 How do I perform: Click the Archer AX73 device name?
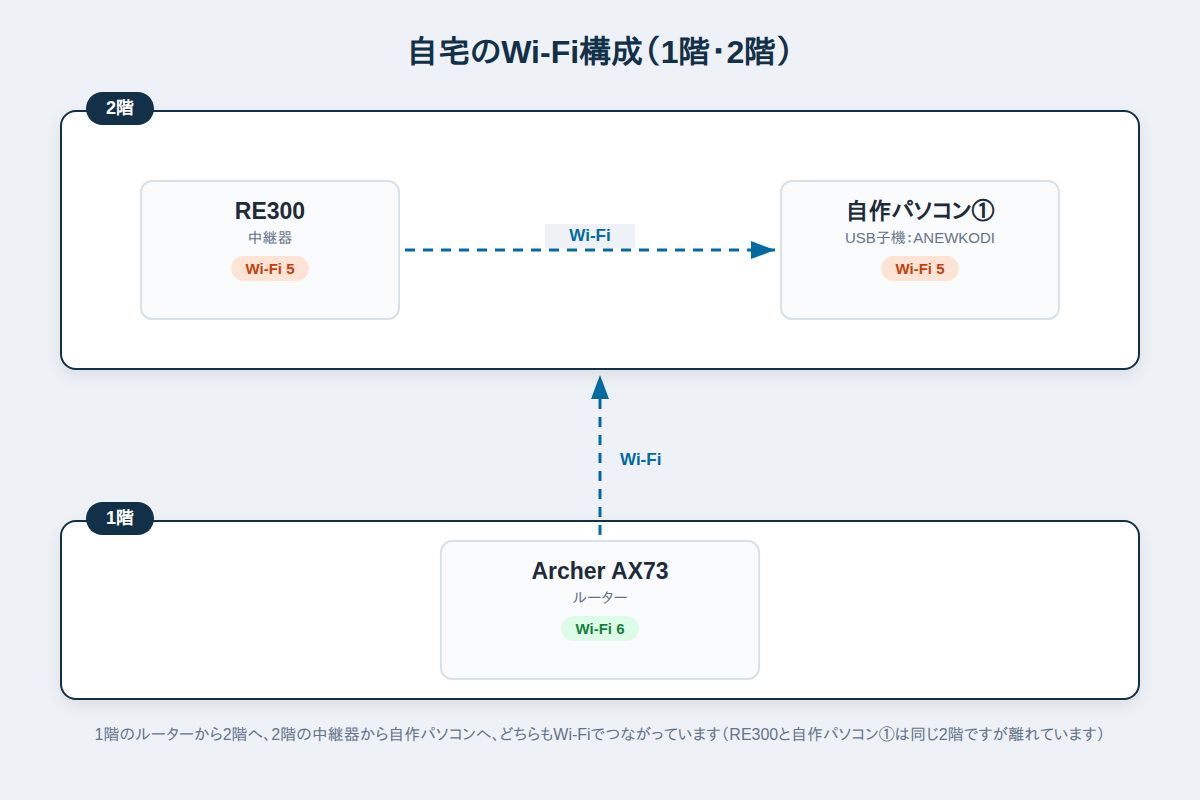600,571
